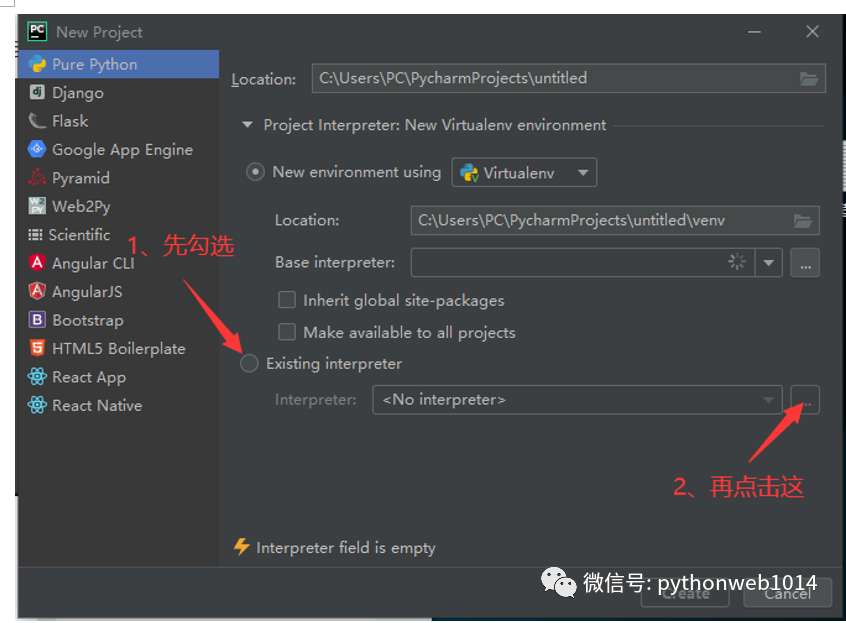Screen dimensions: 846x623
Task: Click the Base interpreter text field
Action: [583, 263]
